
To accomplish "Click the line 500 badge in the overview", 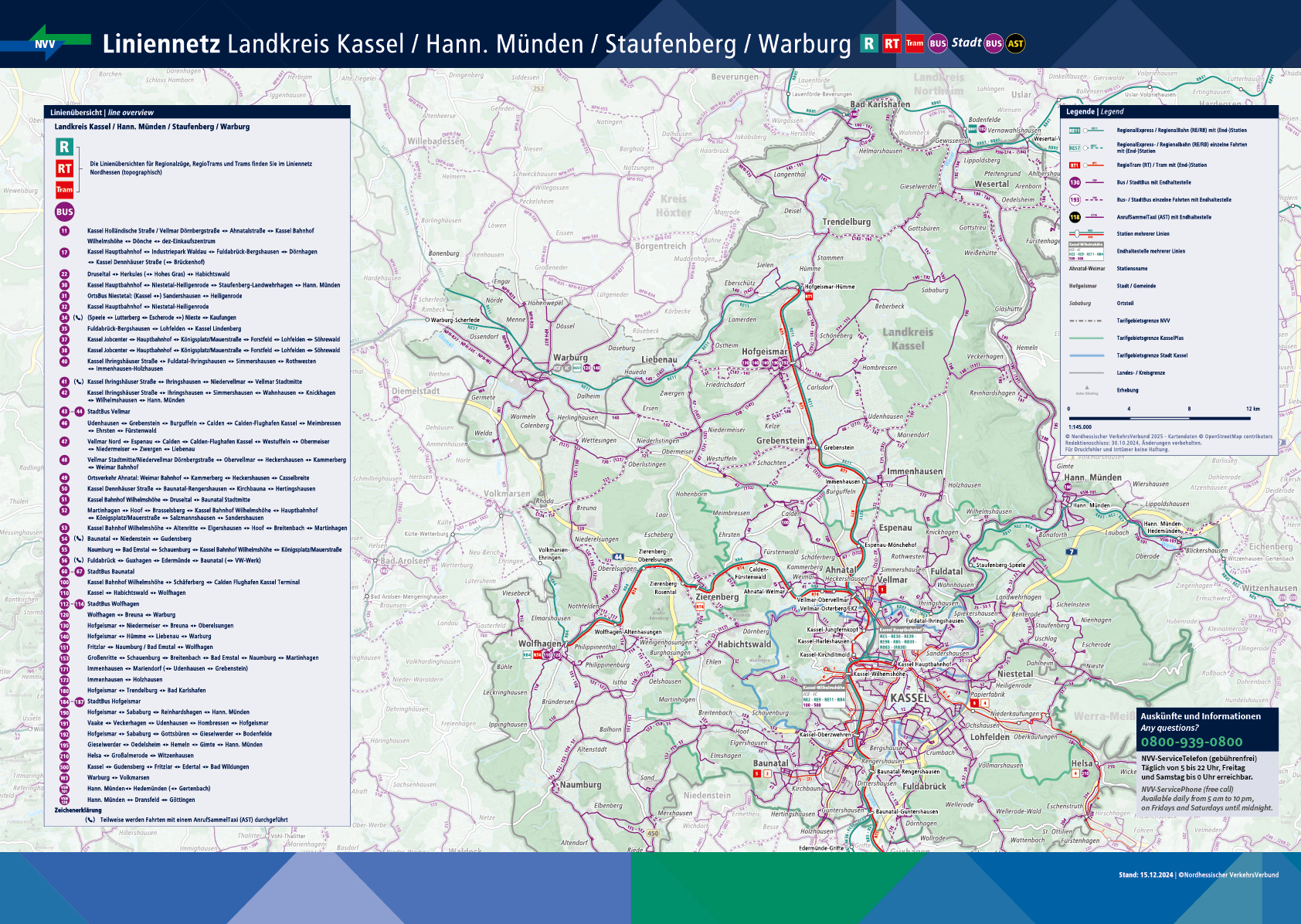I will [64, 767].
